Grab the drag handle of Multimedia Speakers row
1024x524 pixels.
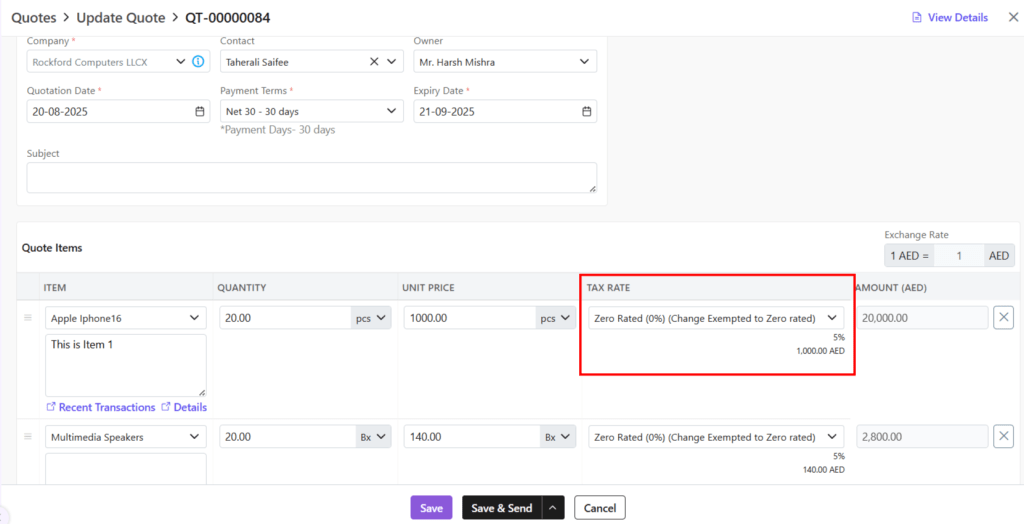28,437
